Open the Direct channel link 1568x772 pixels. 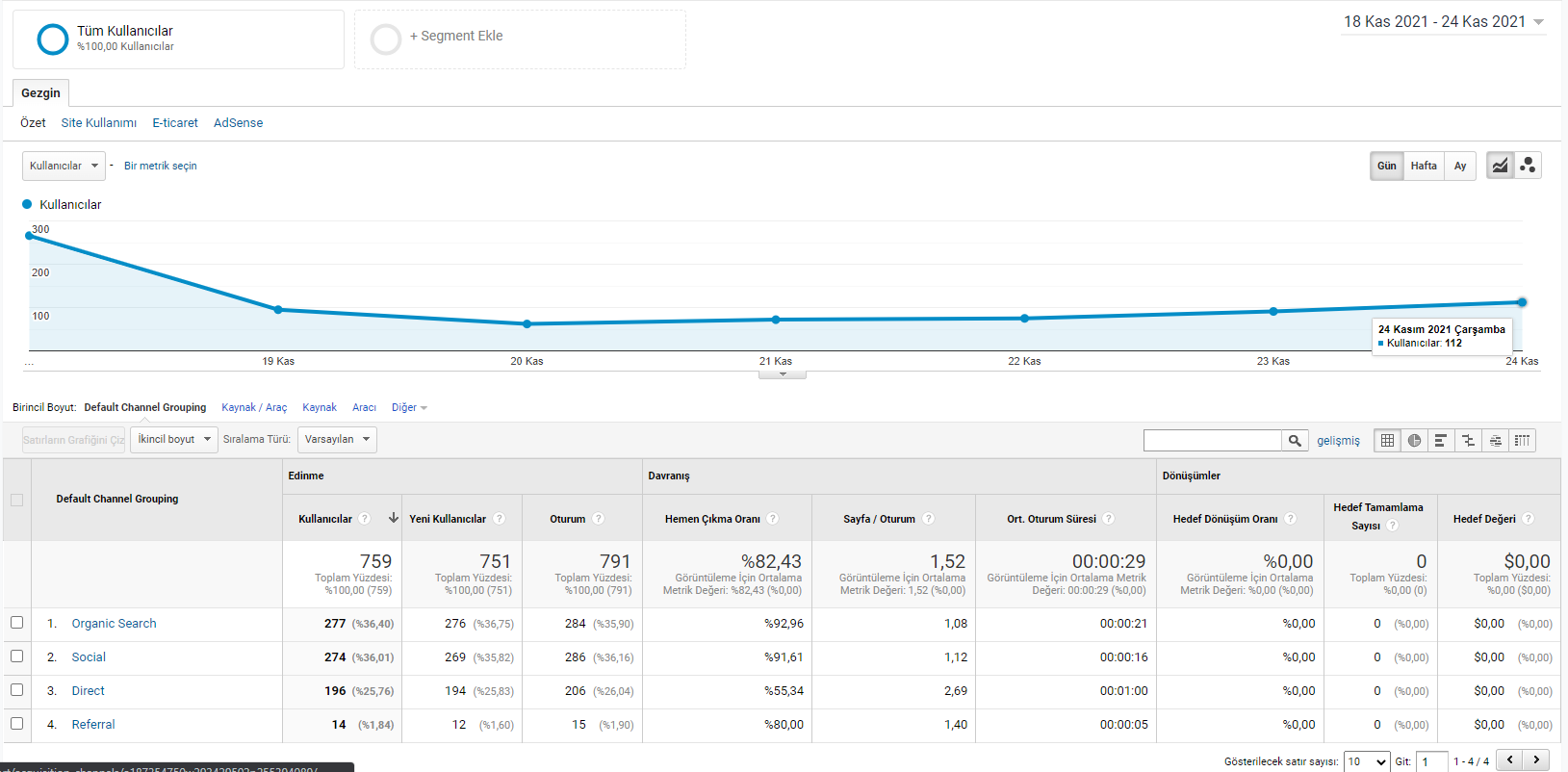pyautogui.click(x=88, y=691)
